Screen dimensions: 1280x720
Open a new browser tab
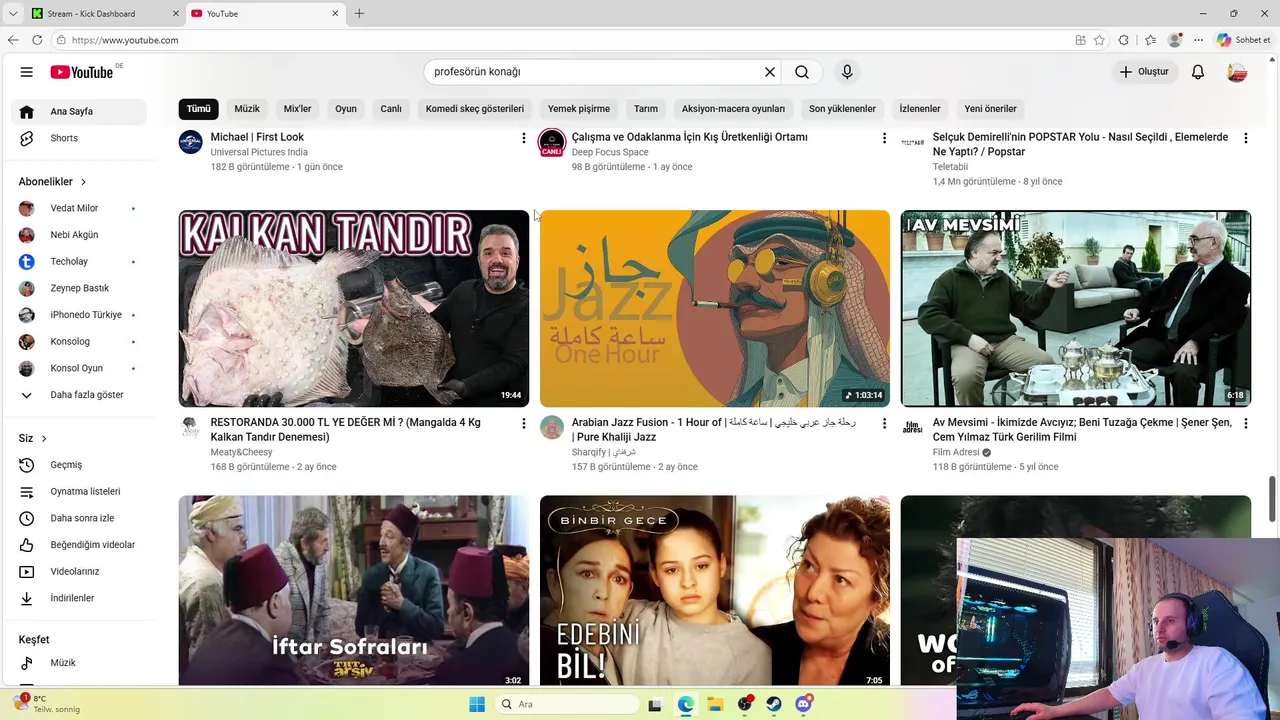(x=359, y=13)
